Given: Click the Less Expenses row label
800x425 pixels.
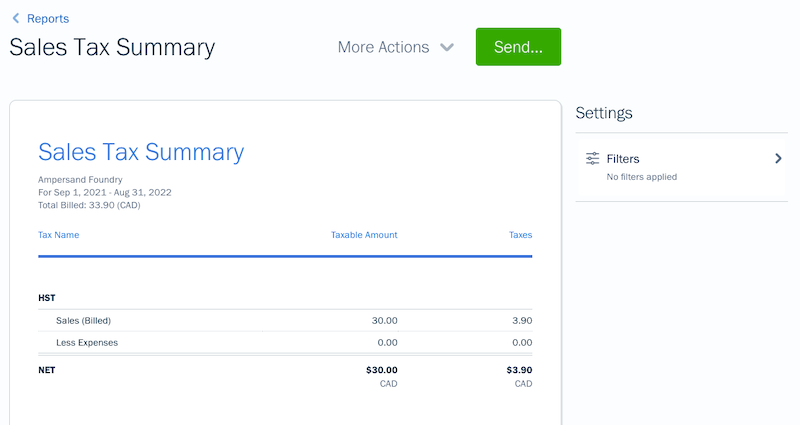Looking at the screenshot, I should coord(87,342).
